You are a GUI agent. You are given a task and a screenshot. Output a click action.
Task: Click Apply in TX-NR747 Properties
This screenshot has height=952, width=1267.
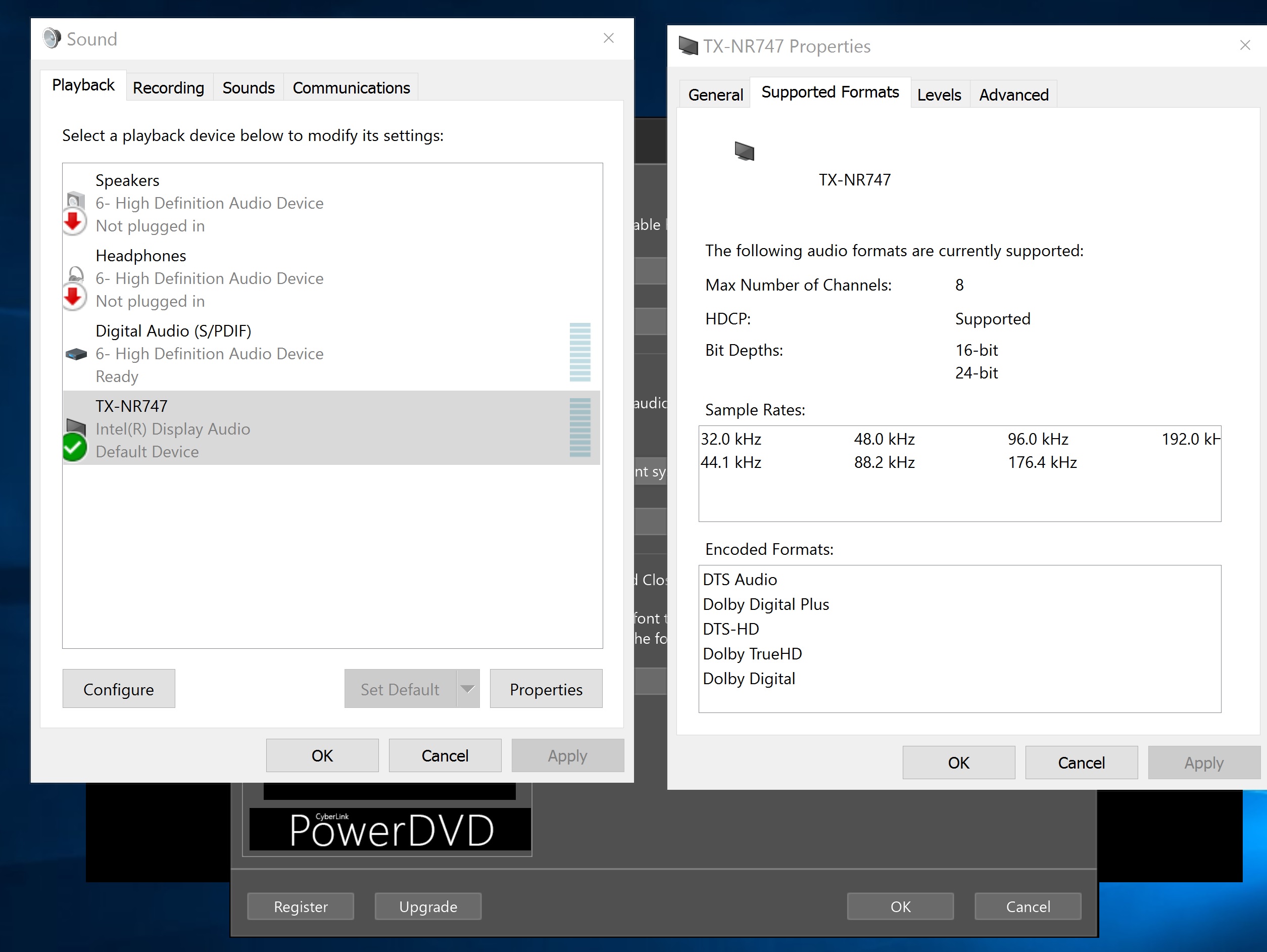coord(1204,763)
